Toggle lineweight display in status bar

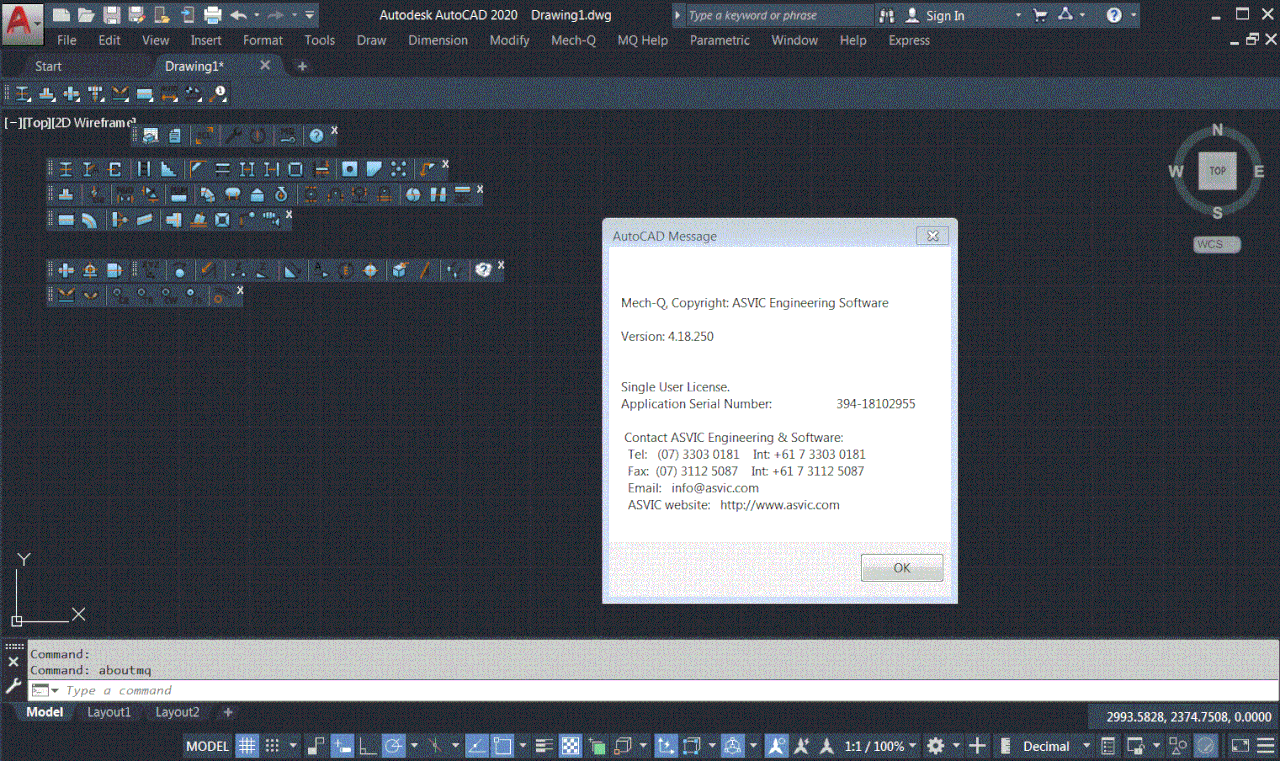coord(545,746)
